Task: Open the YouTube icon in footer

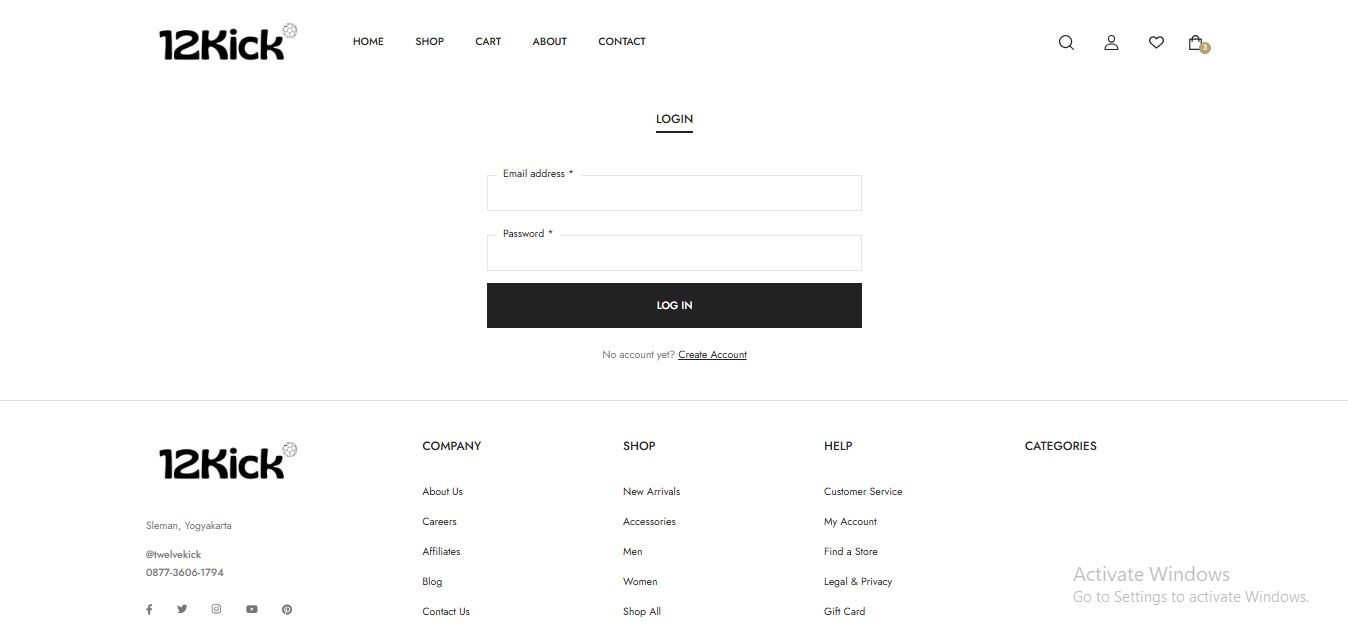Action: pos(251,609)
